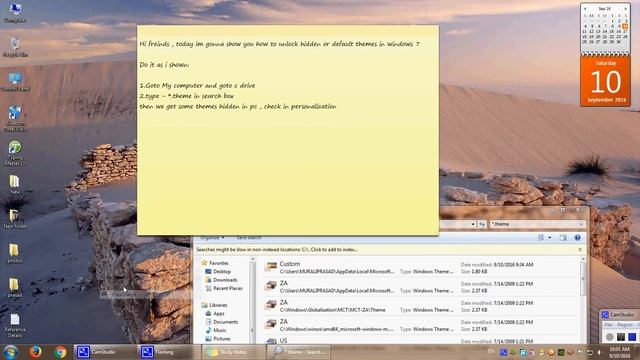Open Reference Details file on desktop
Screen dimensions: 640x360
point(15,326)
